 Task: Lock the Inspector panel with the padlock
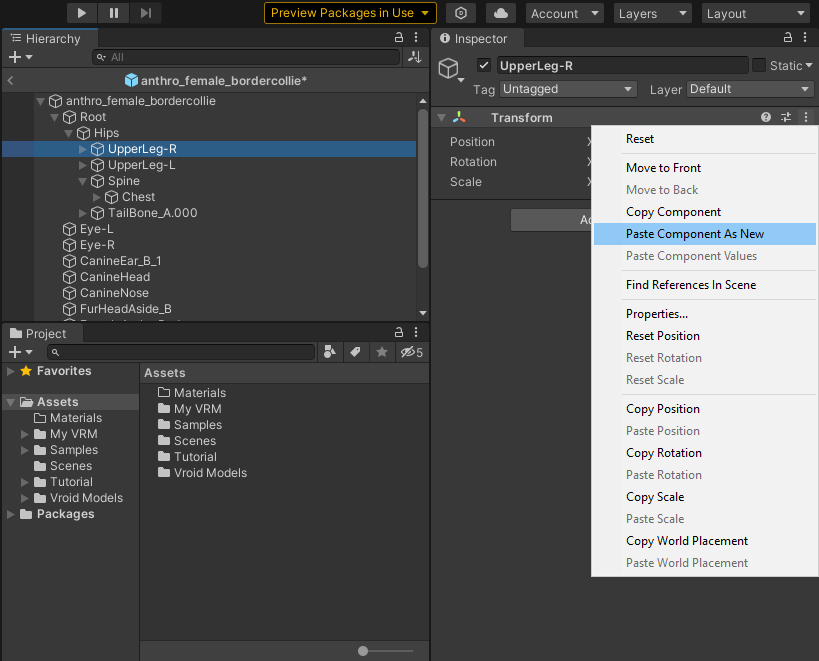click(788, 37)
